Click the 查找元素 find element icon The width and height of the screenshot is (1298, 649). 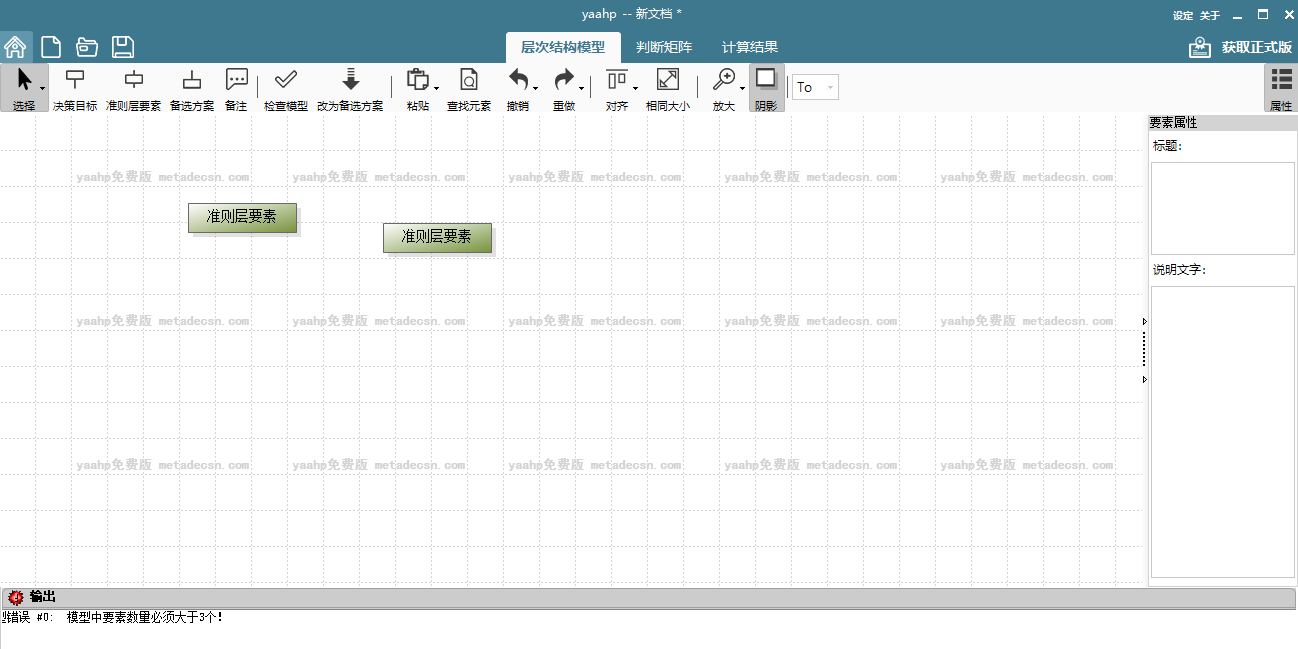click(468, 88)
